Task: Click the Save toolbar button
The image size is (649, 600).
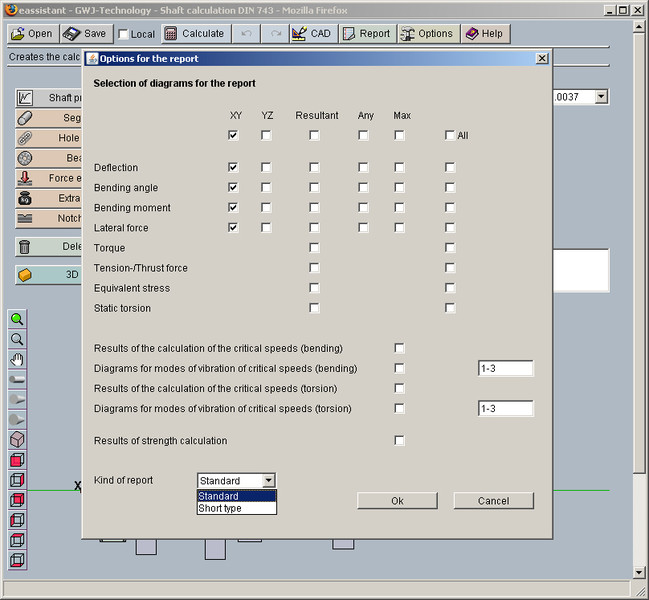Action: pyautogui.click(x=85, y=33)
